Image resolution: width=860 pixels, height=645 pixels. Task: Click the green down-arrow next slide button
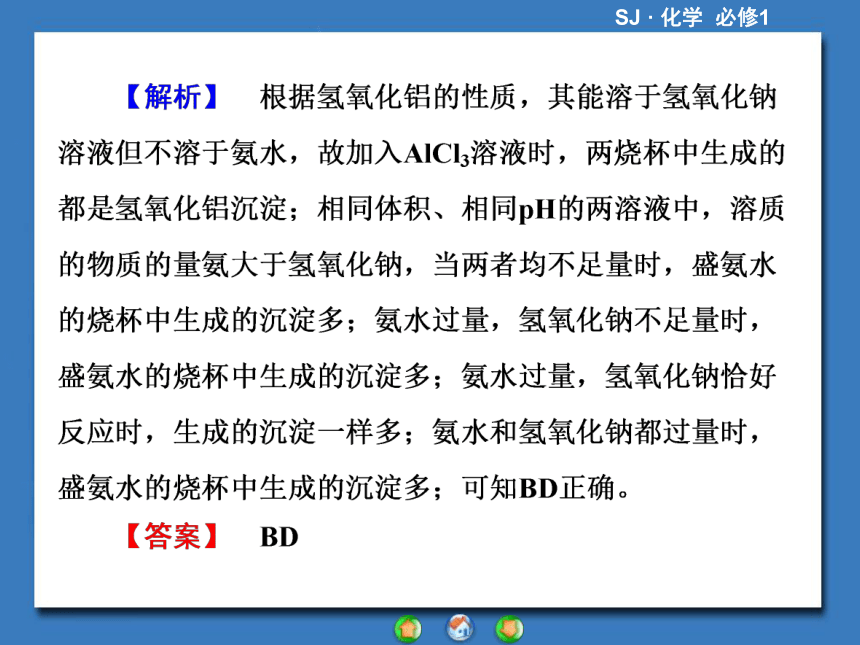(x=510, y=629)
